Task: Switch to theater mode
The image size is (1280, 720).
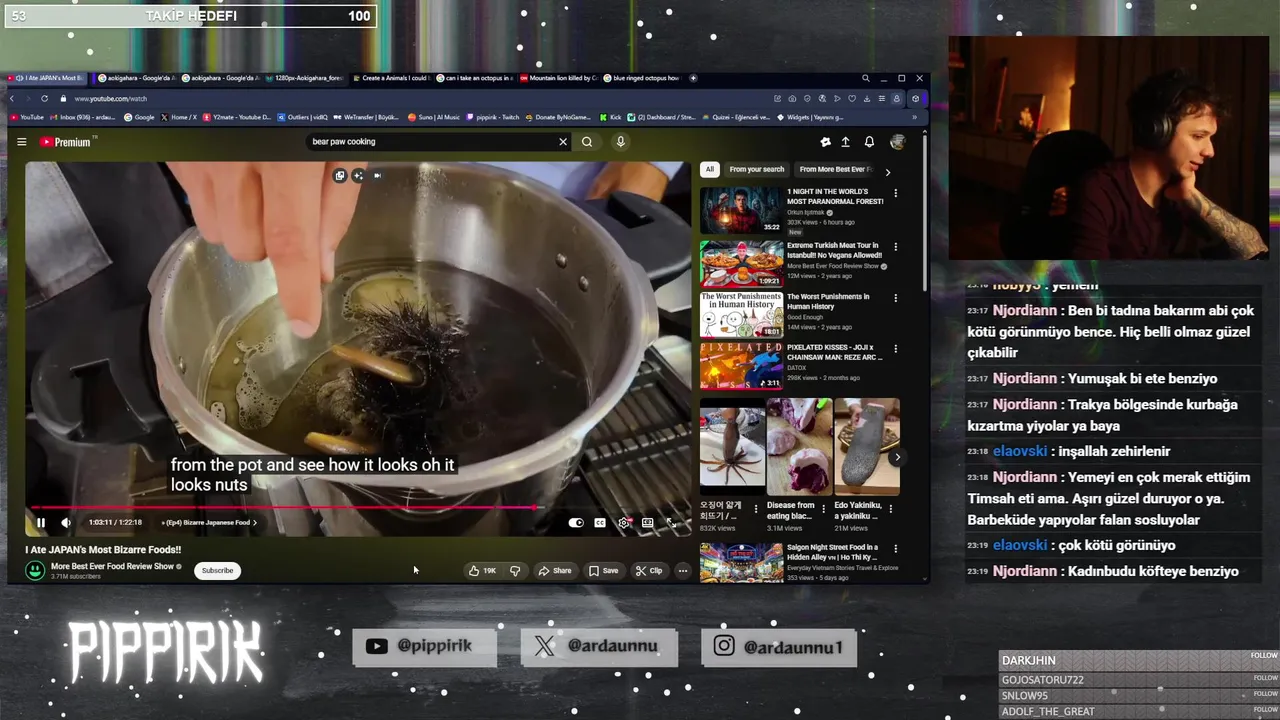Action: coord(648,522)
